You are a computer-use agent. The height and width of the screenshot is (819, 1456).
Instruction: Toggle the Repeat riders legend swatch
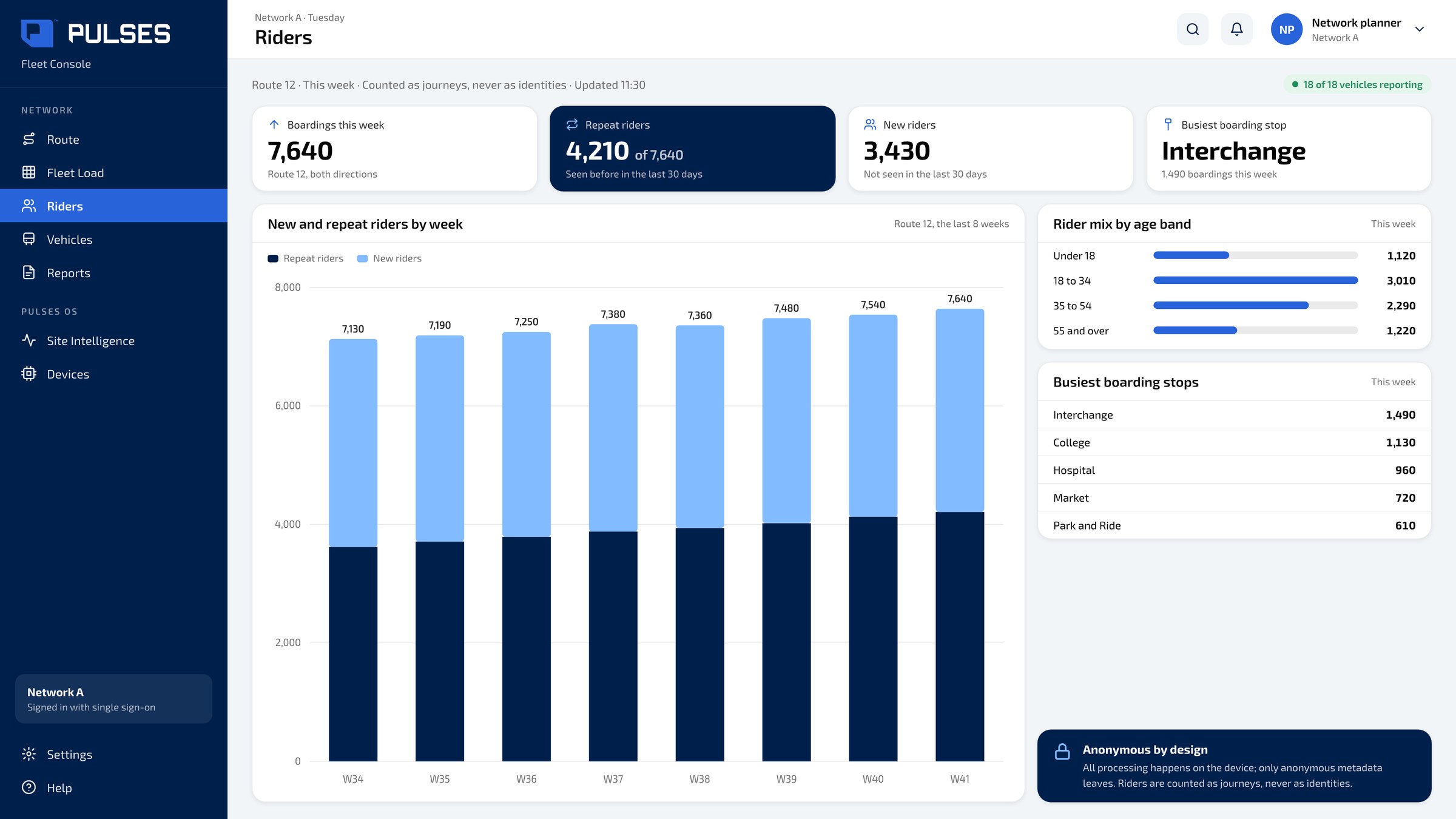(273, 258)
